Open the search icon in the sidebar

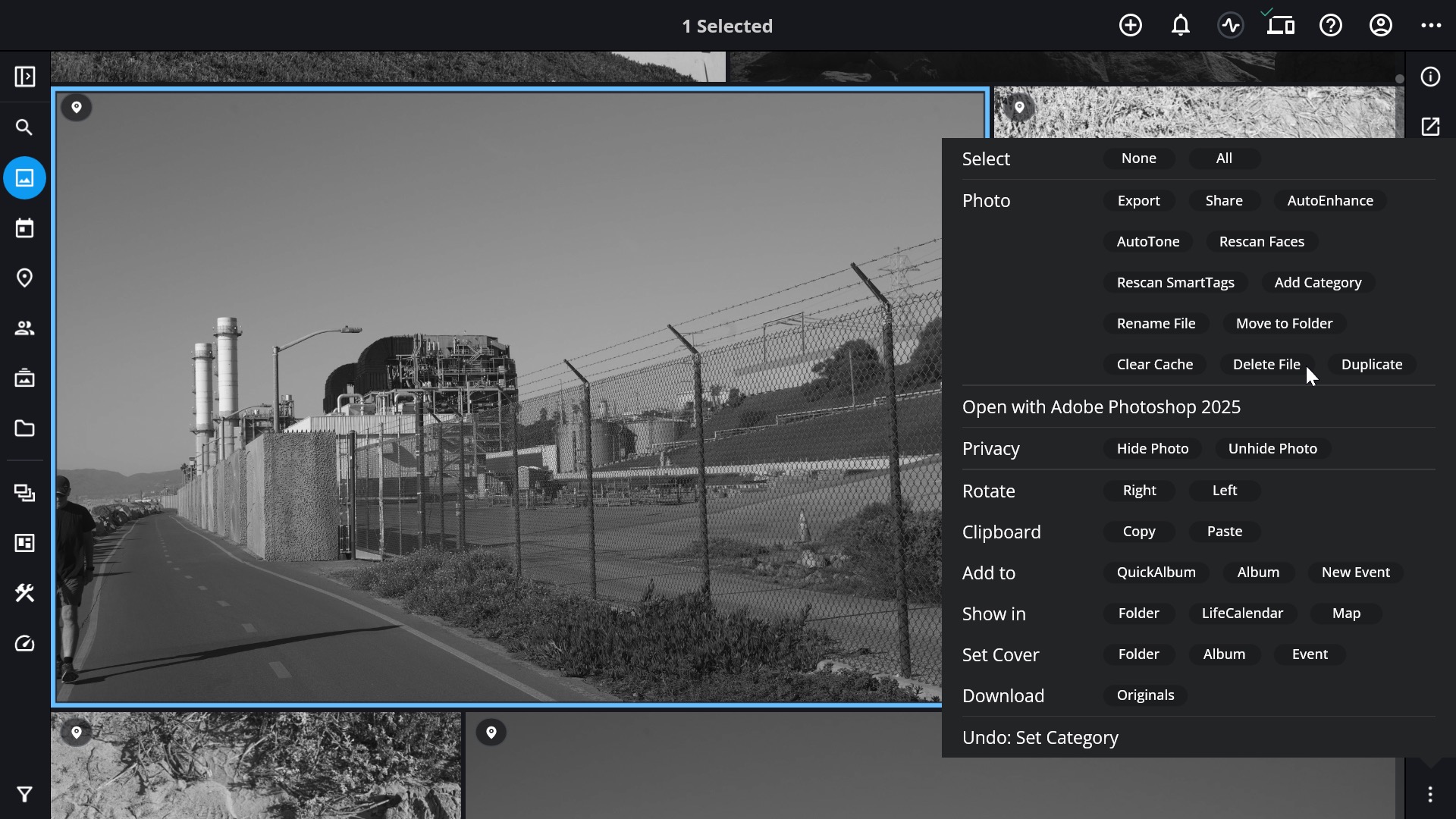[x=24, y=127]
